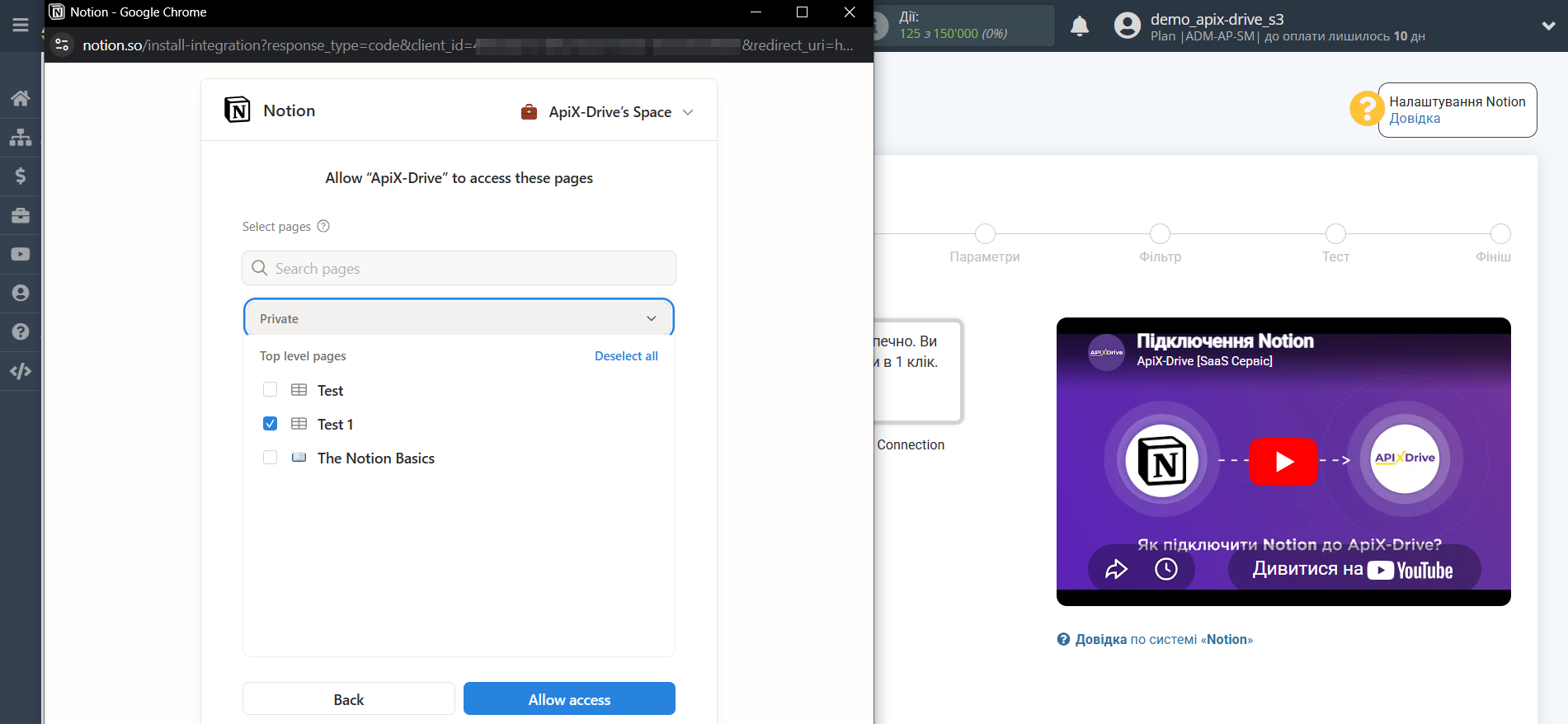Check the Test page checkbox

coord(270,389)
